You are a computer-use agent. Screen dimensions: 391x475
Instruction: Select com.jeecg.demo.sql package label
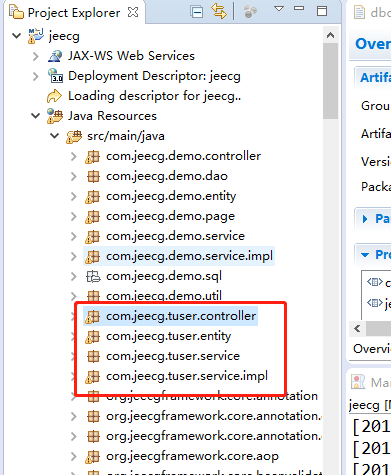tap(164, 276)
